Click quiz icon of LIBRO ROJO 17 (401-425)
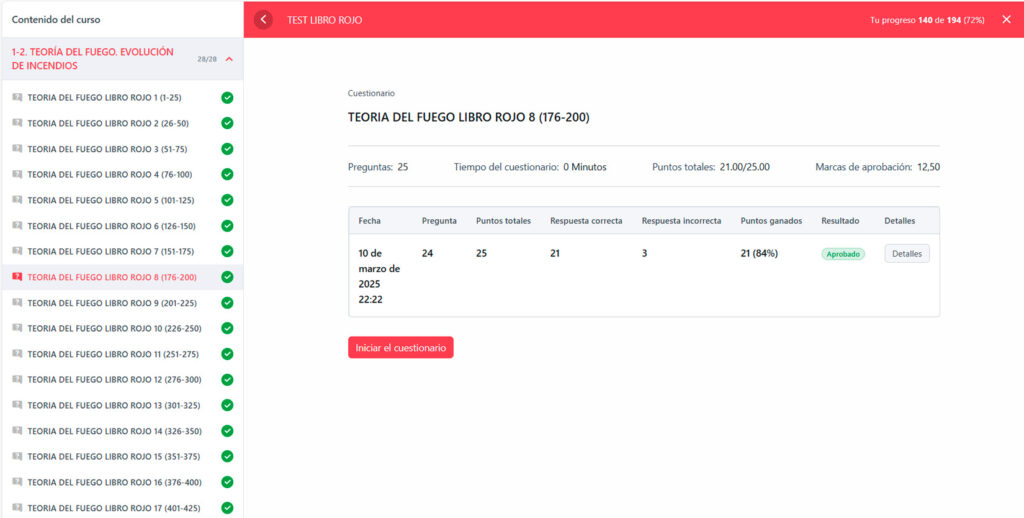Image resolution: width=1024 pixels, height=518 pixels. (17, 508)
